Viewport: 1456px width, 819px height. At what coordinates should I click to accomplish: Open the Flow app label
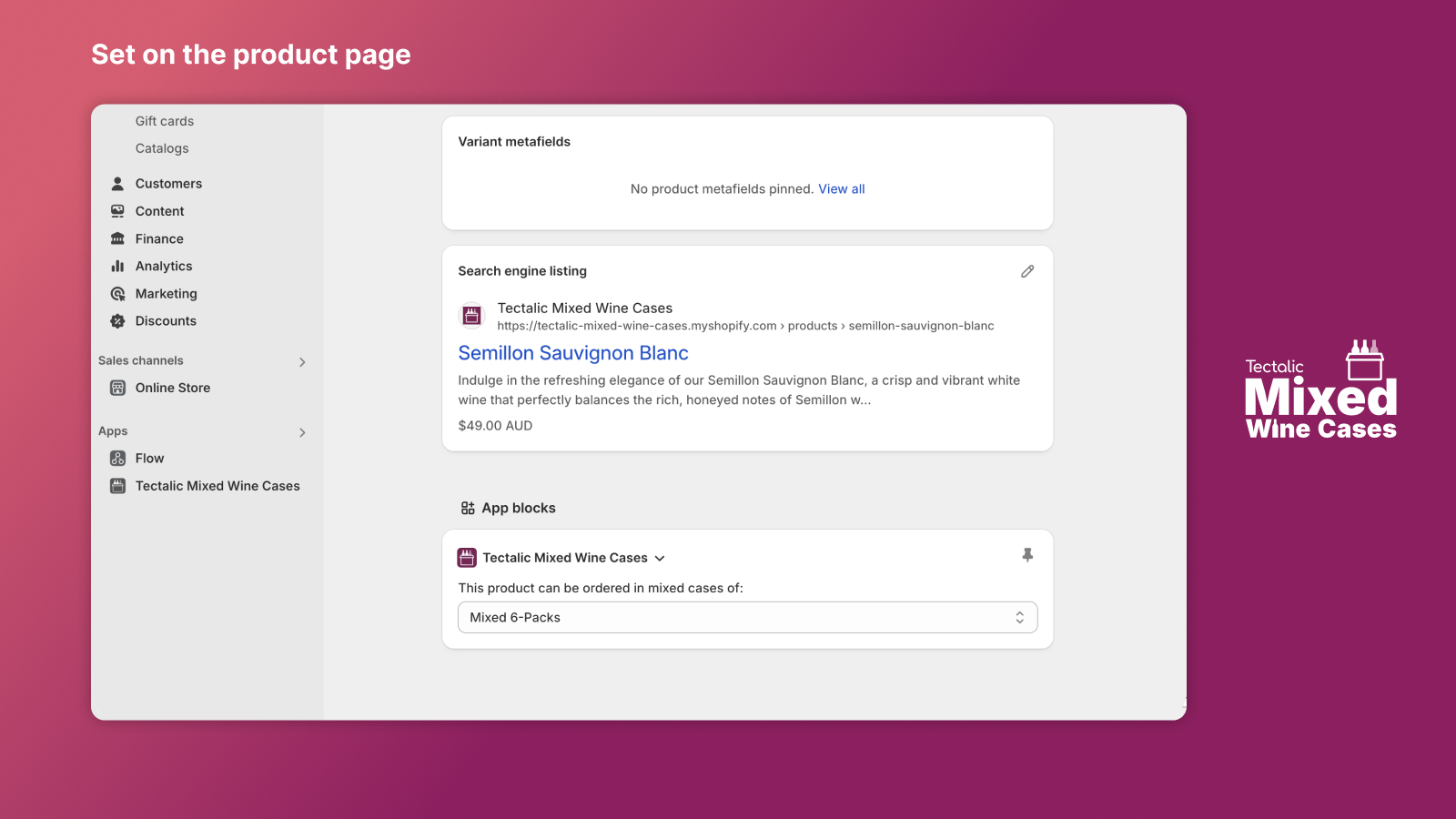[x=150, y=459]
